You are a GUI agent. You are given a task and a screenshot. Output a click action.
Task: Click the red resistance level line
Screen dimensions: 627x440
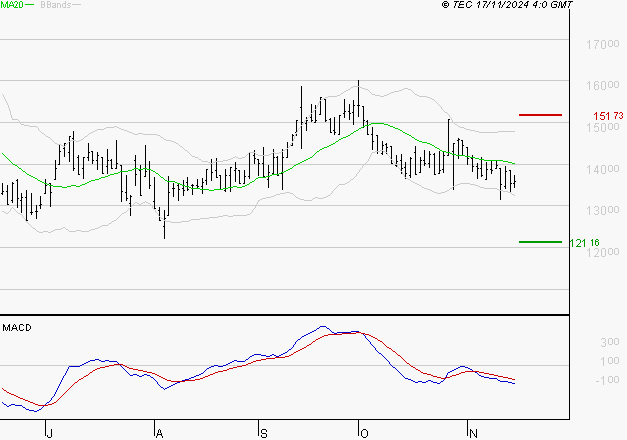tap(540, 115)
